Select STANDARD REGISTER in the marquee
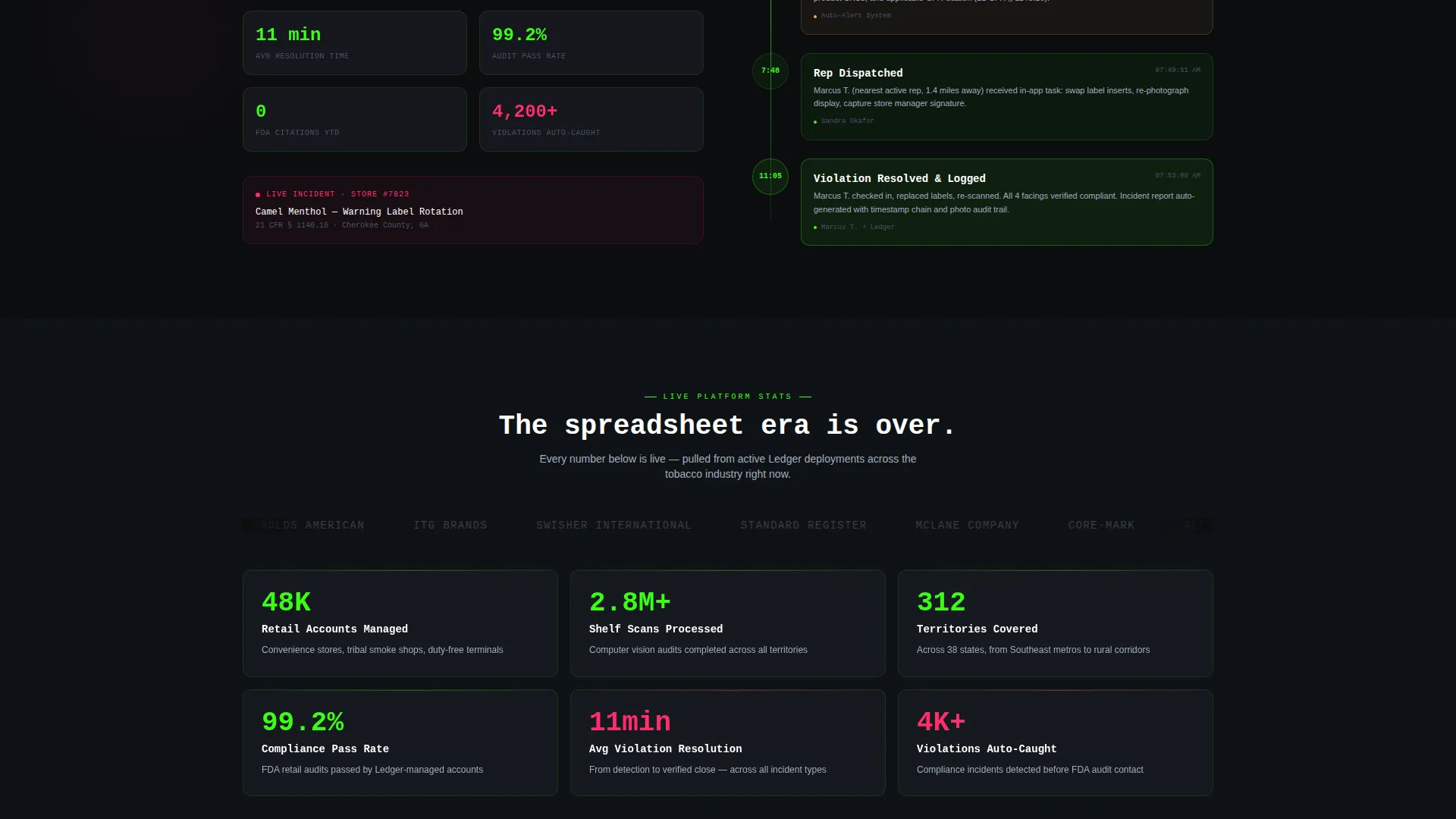The image size is (1456, 819). [803, 526]
